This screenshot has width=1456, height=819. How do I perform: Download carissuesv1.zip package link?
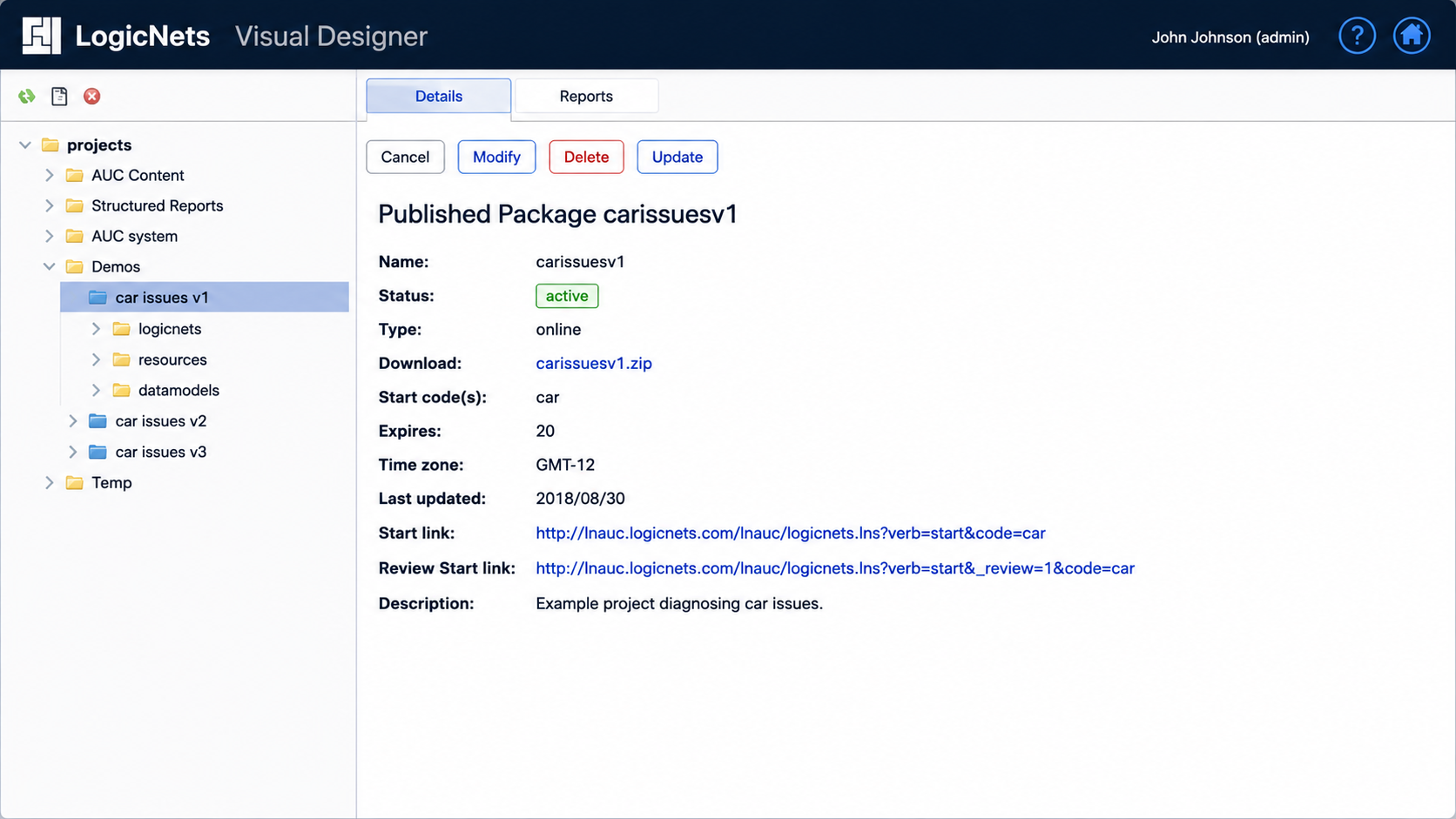(594, 363)
